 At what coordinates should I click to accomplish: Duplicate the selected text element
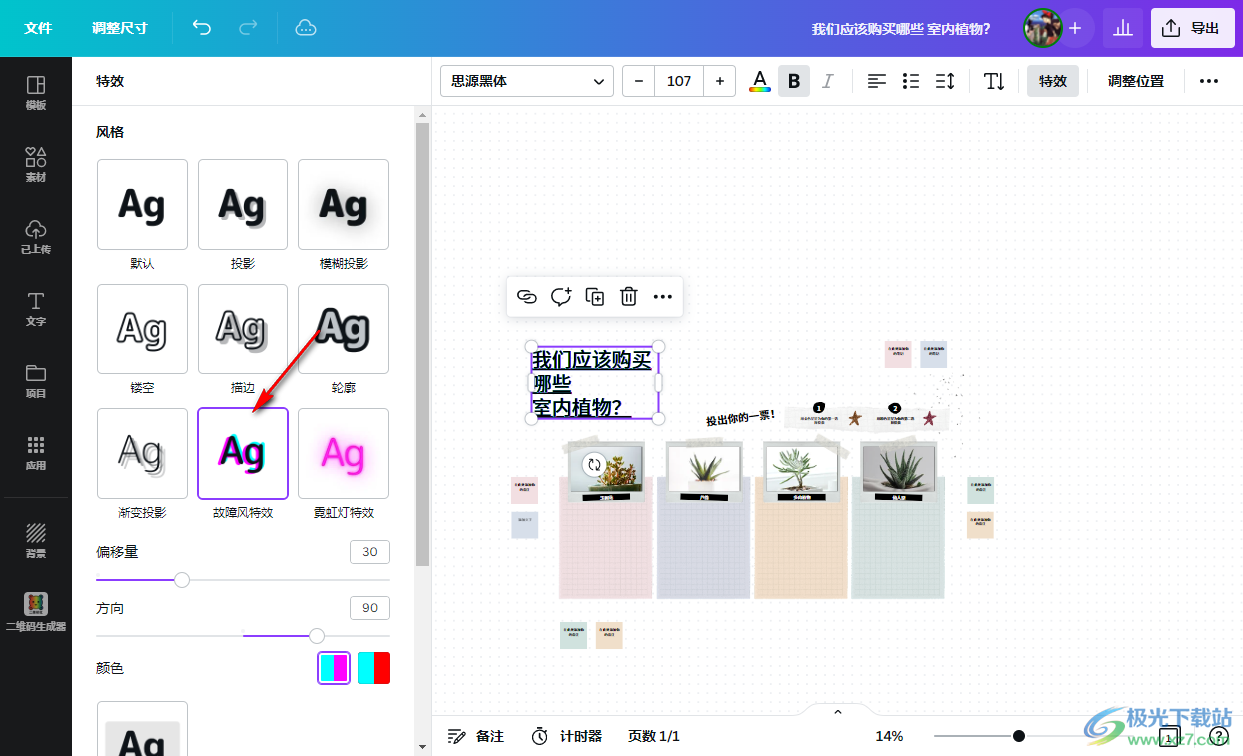click(x=595, y=296)
